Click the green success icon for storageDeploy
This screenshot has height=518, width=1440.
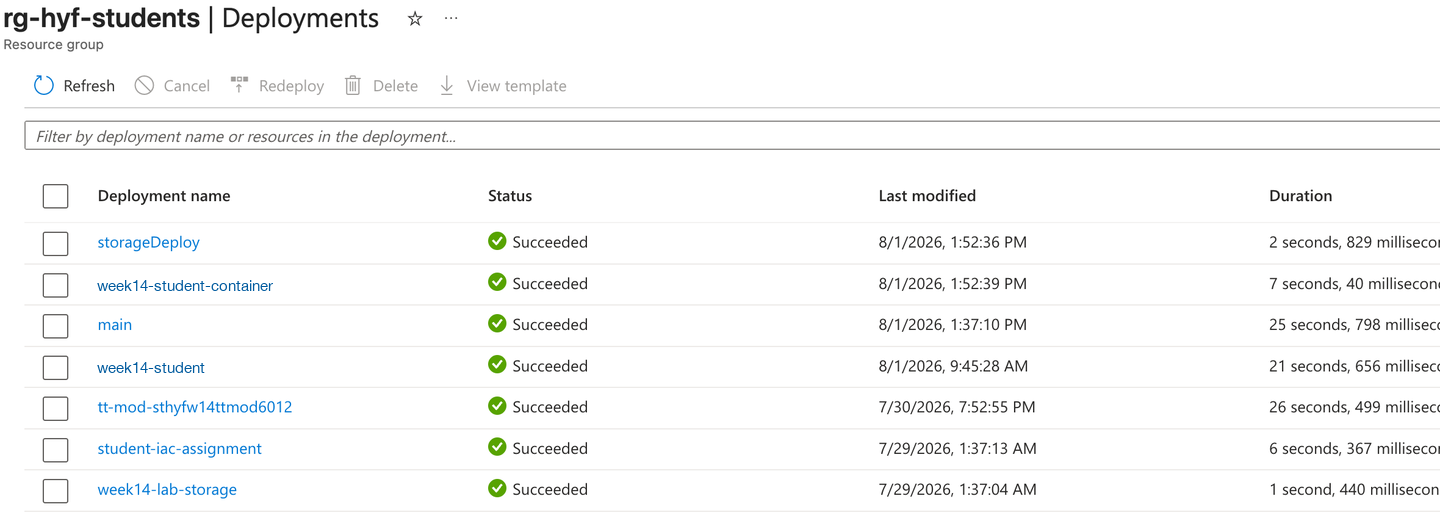tap(497, 241)
